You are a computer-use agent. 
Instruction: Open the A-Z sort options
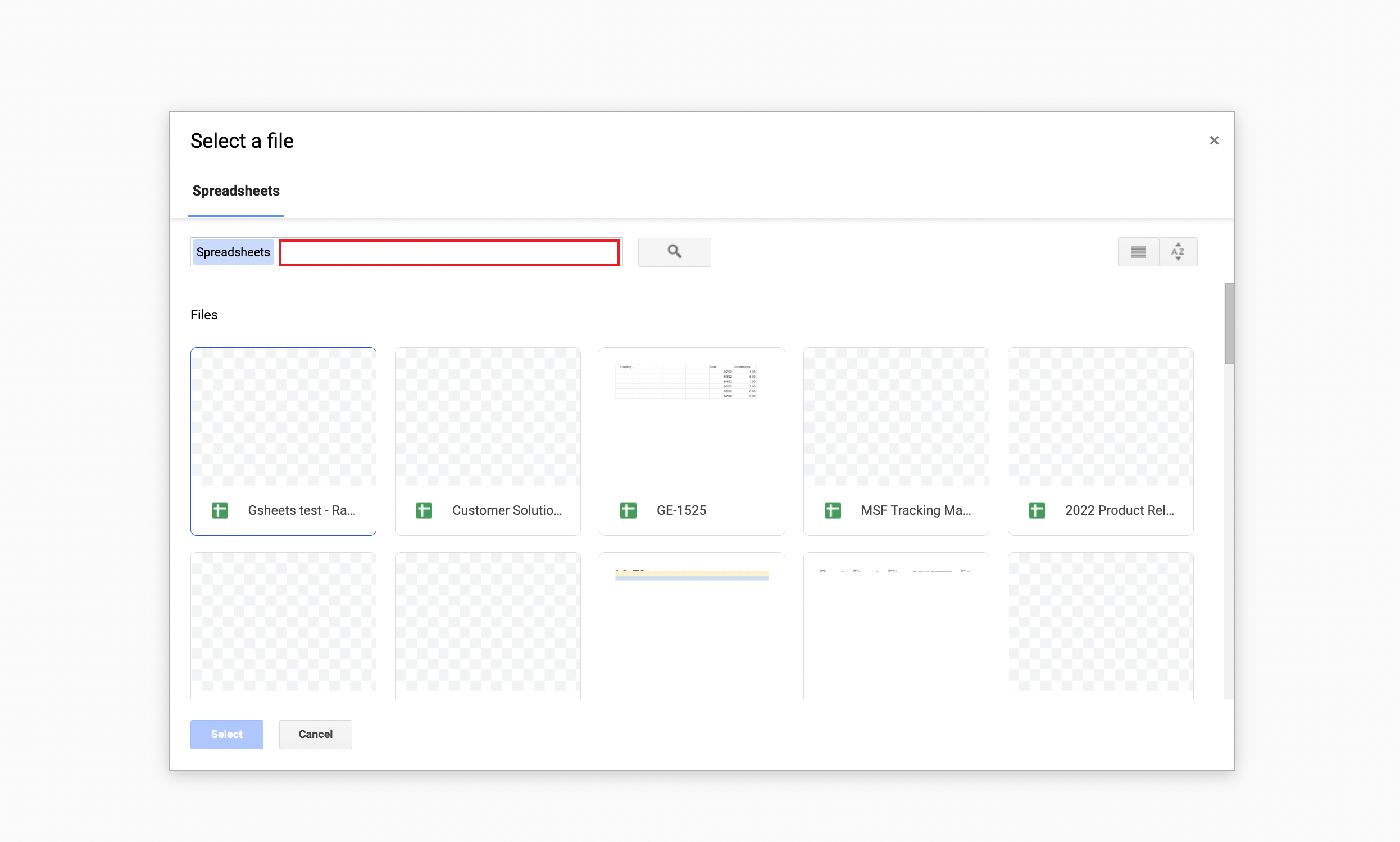coord(1178,252)
